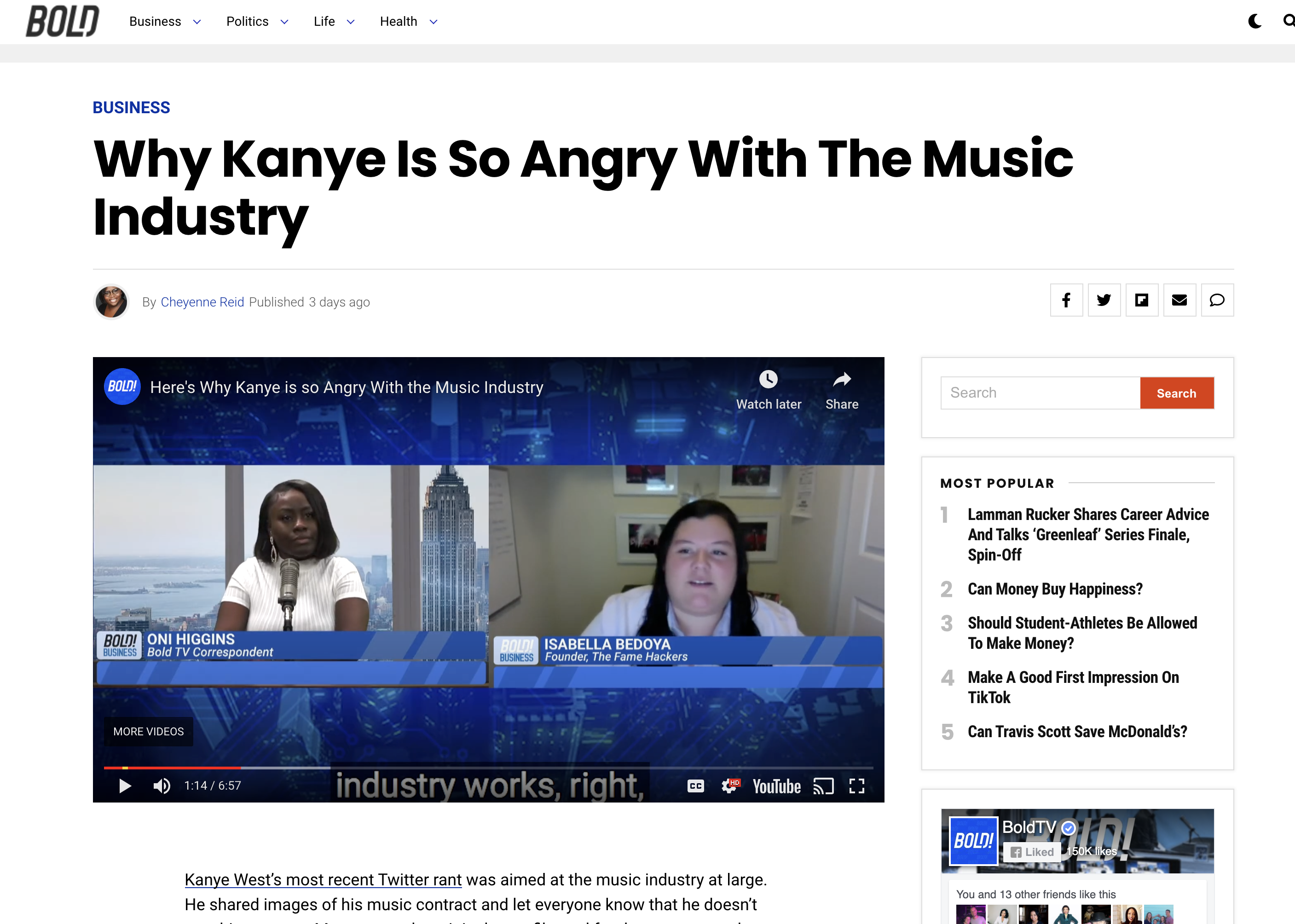Open Should Student-Athletes Be Allowed article

(1082, 633)
